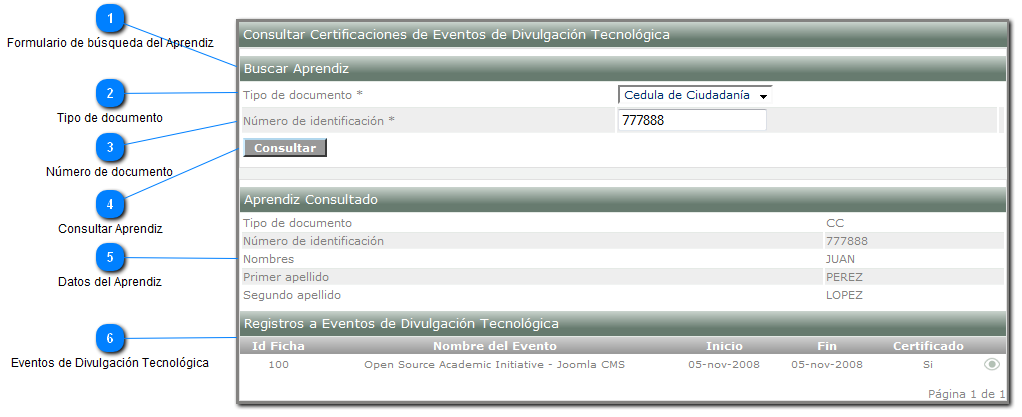Click the PEREZ value in Primer apellido row
Screen dimensions: 1022x417
[x=844, y=277]
